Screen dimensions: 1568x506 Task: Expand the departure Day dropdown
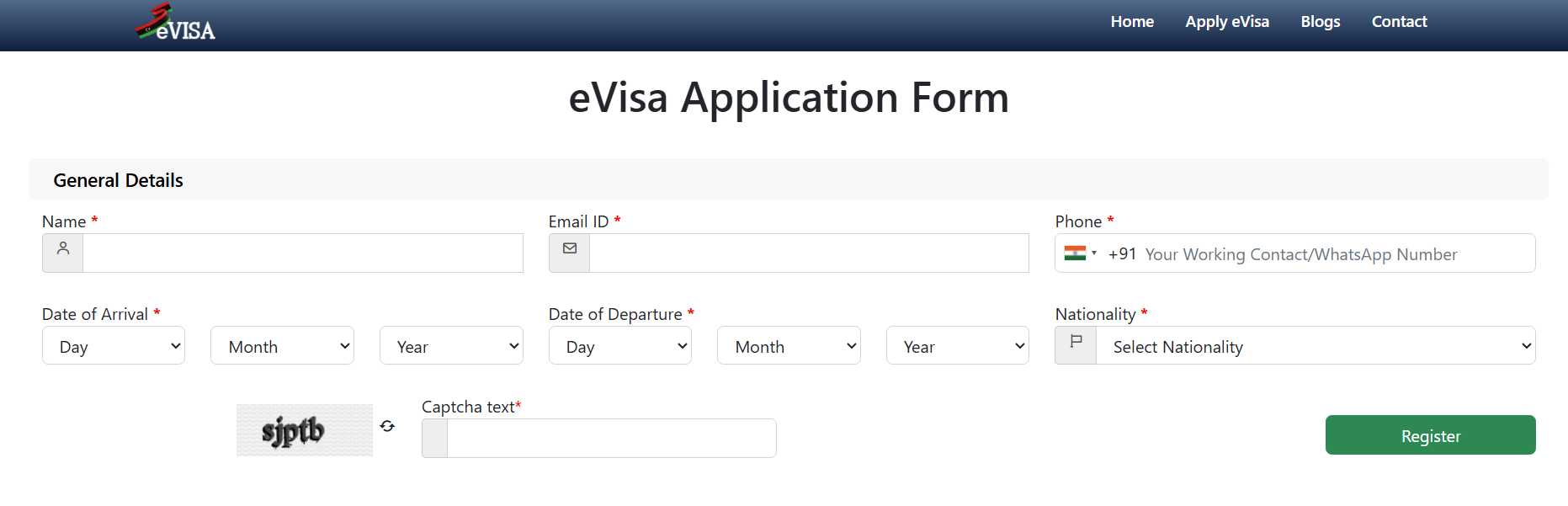tap(620, 346)
